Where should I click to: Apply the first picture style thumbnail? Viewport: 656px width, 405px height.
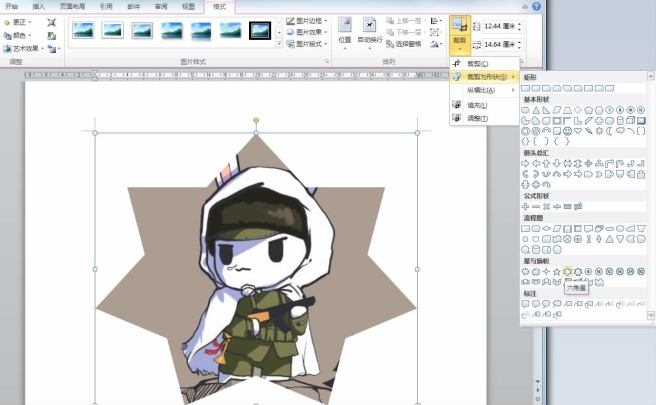click(x=83, y=30)
